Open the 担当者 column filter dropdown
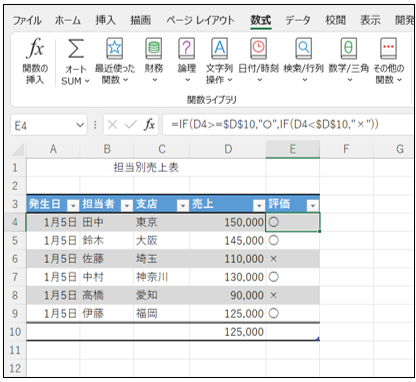Viewport: 416px width, 382px height. coord(126,205)
